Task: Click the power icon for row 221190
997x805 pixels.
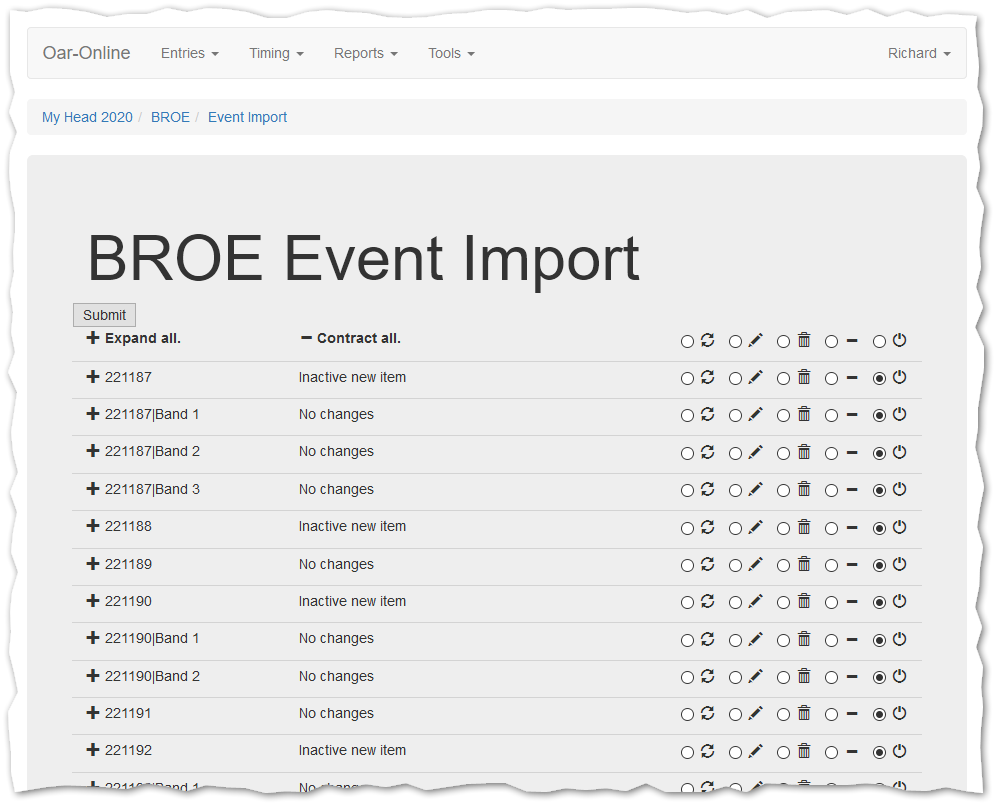Action: pos(899,601)
